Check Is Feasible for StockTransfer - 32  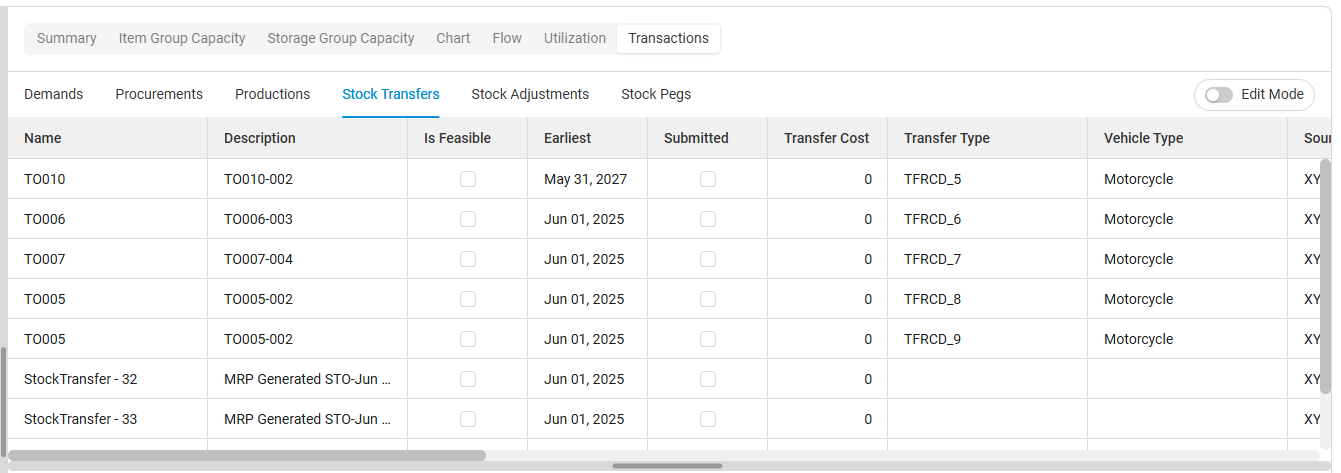[x=468, y=379]
